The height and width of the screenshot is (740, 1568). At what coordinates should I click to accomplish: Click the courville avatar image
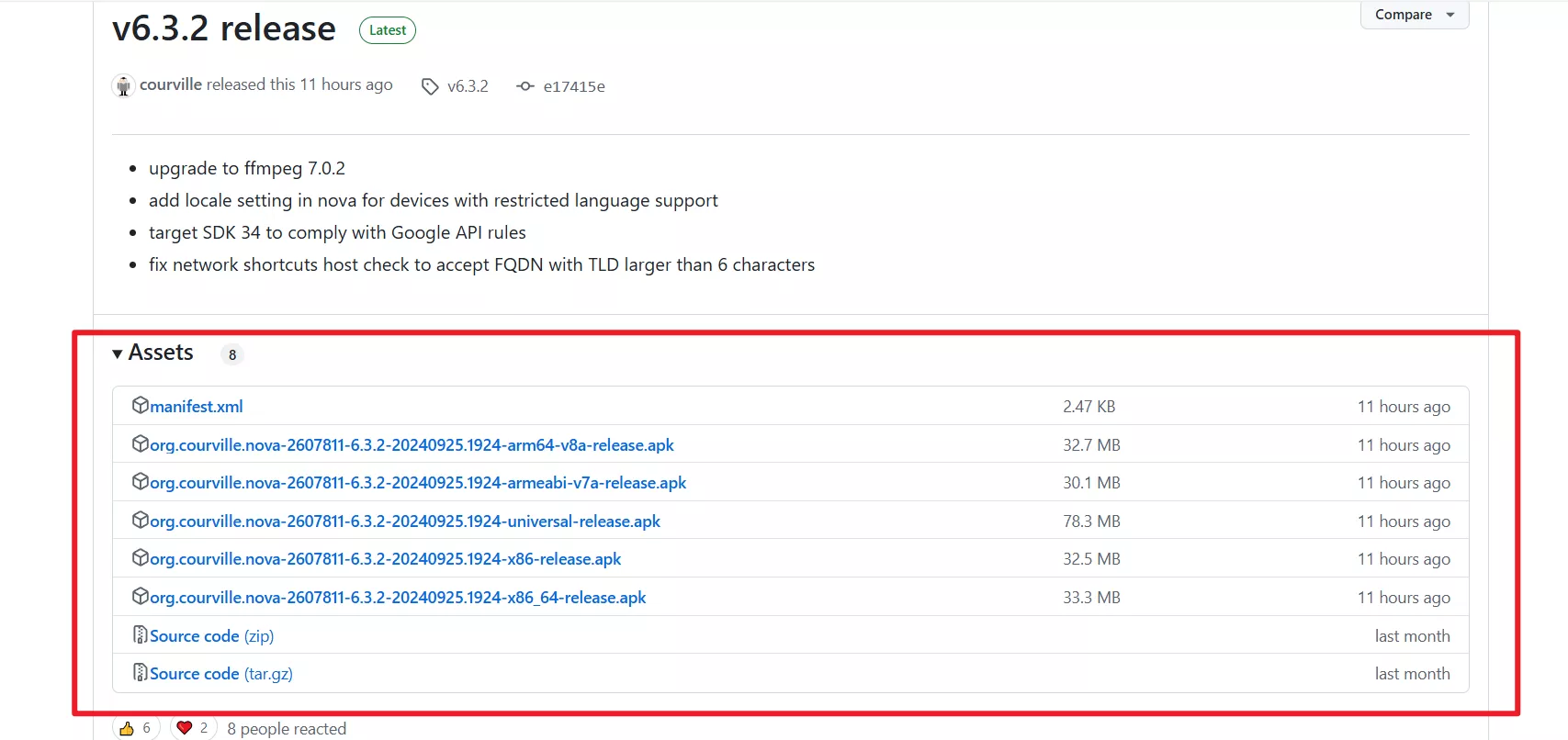coord(123,85)
